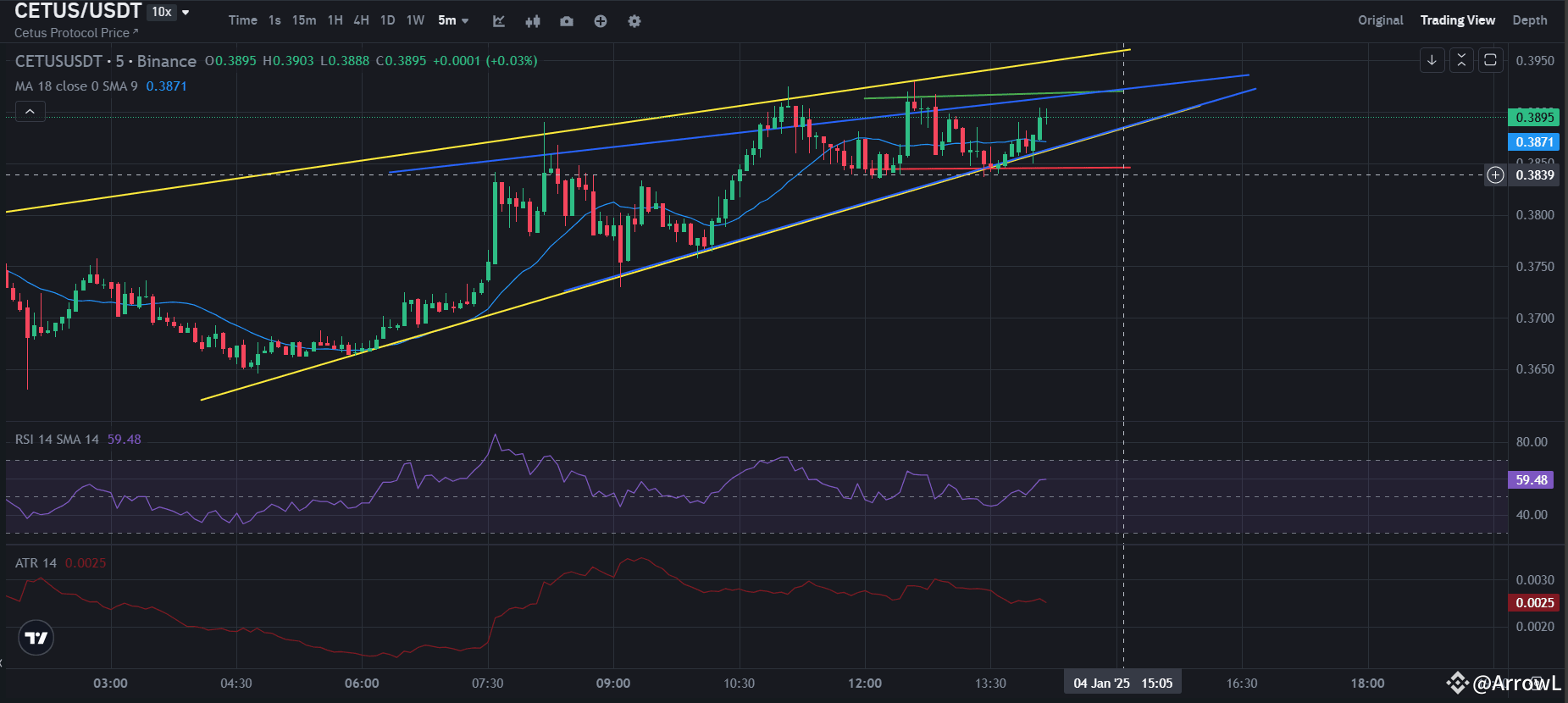
Task: Click the H0.3903 high value in legend
Action: [288, 61]
